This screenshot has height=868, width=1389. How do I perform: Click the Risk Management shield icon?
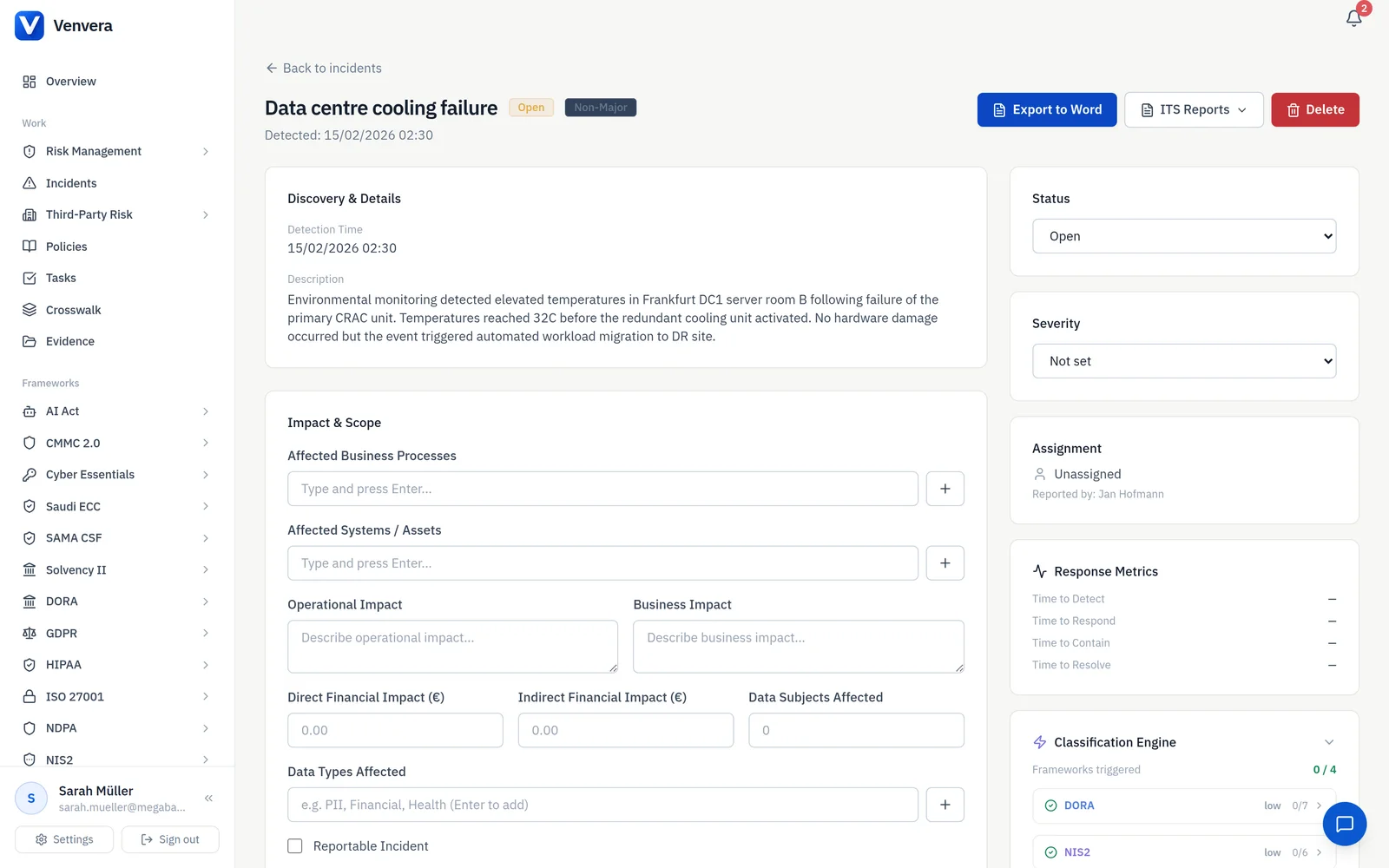[30, 151]
